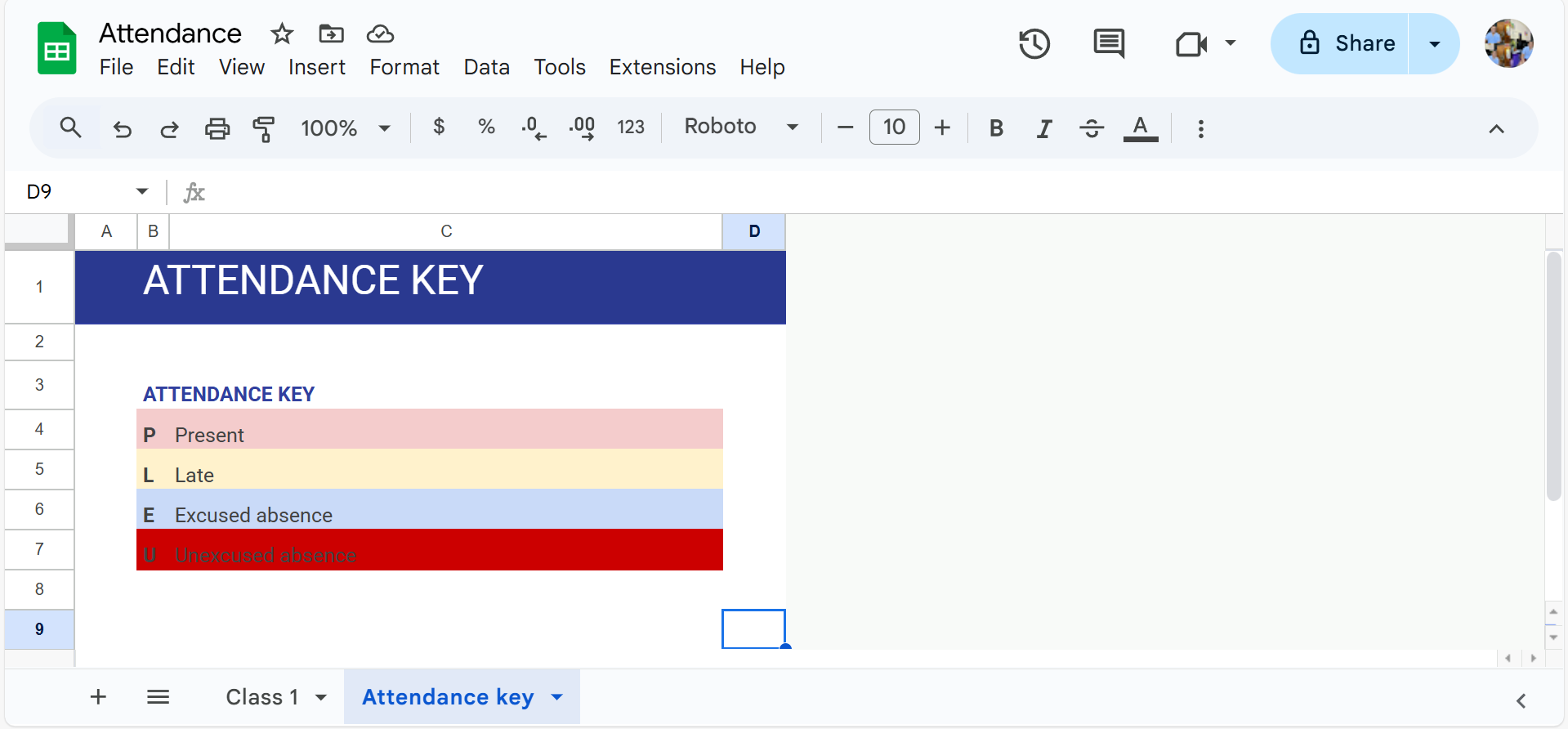Open version history clock icon
The height and width of the screenshot is (729, 1568).
tap(1034, 43)
